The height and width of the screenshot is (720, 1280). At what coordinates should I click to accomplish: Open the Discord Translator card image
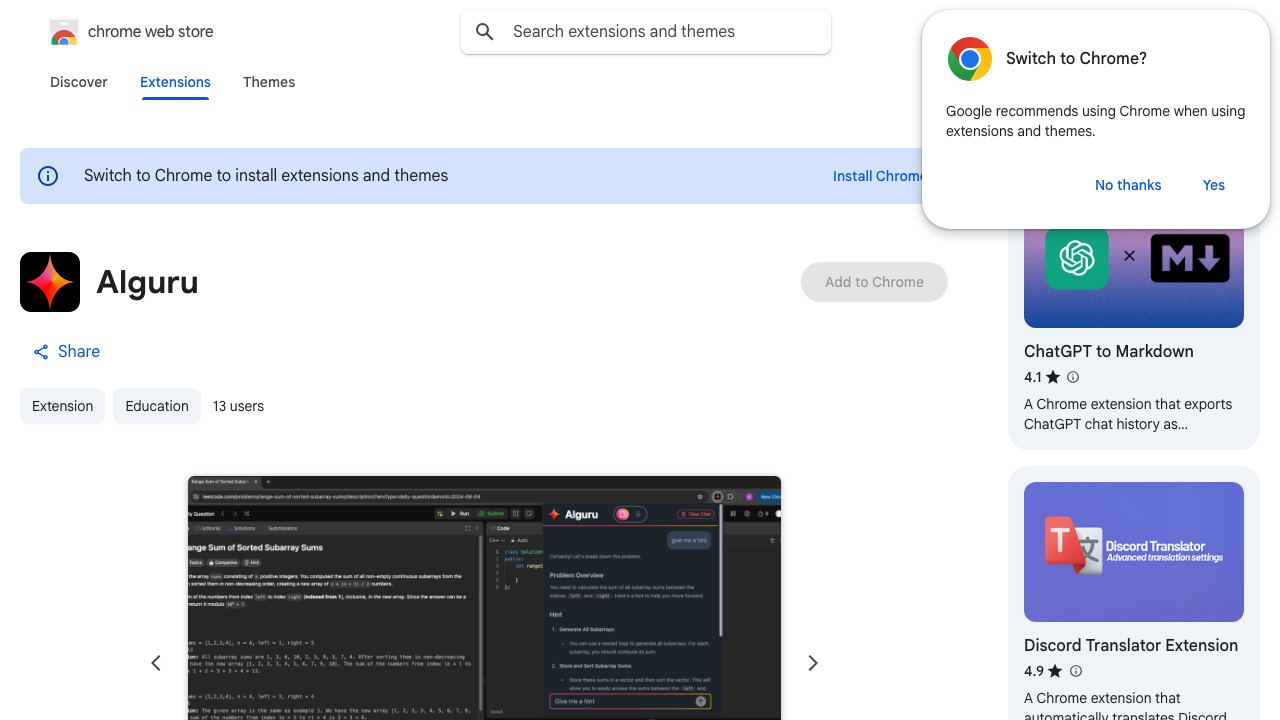(1134, 552)
